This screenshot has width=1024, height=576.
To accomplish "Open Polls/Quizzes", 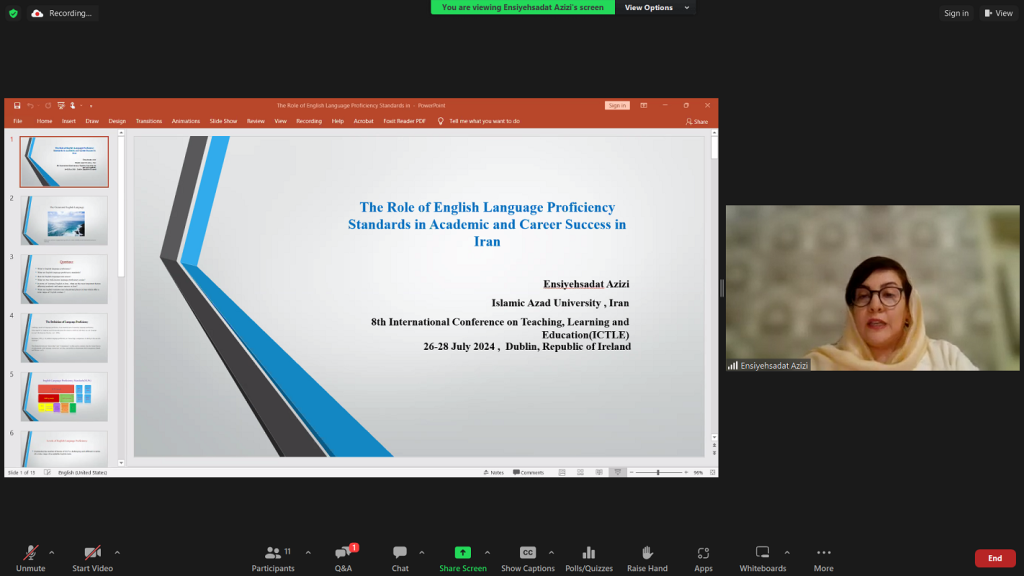I will [x=588, y=558].
